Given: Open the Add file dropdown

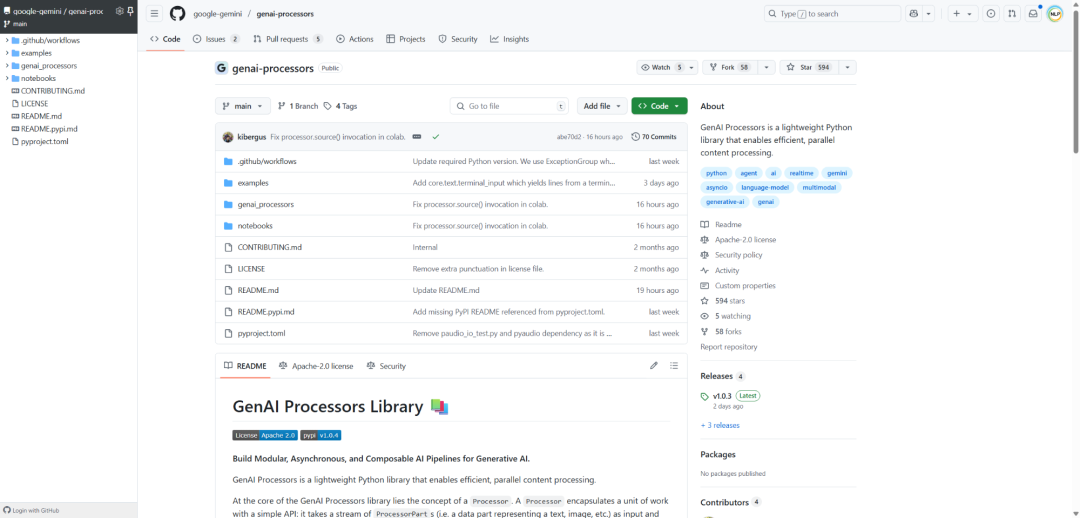Looking at the screenshot, I should (602, 106).
